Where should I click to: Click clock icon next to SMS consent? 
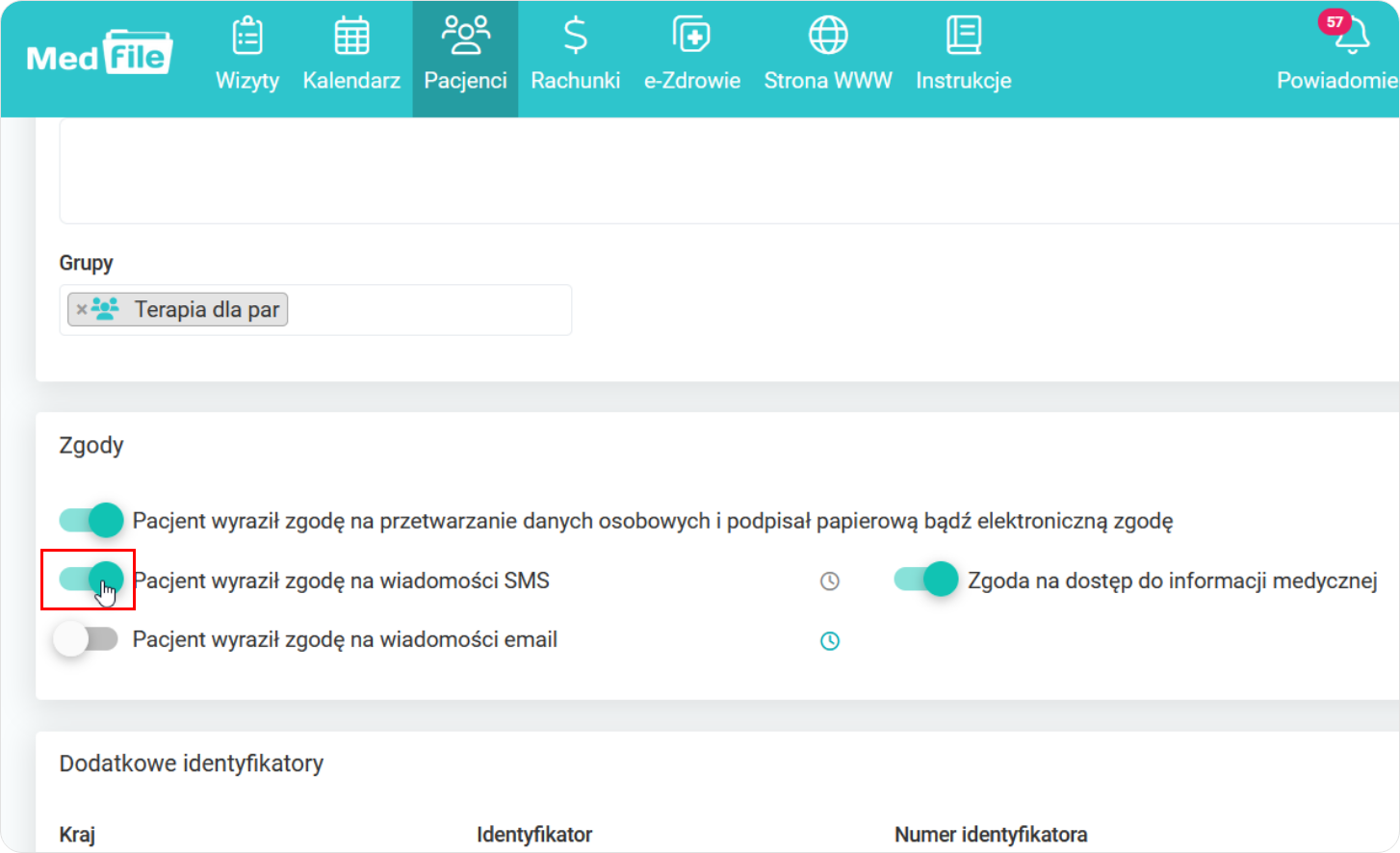click(829, 582)
